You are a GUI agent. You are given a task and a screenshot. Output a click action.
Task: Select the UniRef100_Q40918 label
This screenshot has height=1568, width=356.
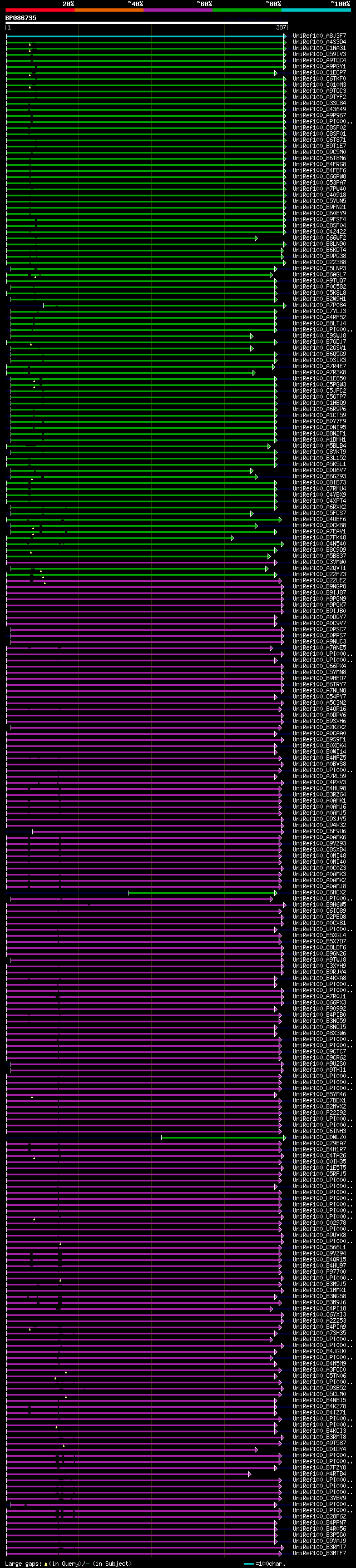[319, 195]
